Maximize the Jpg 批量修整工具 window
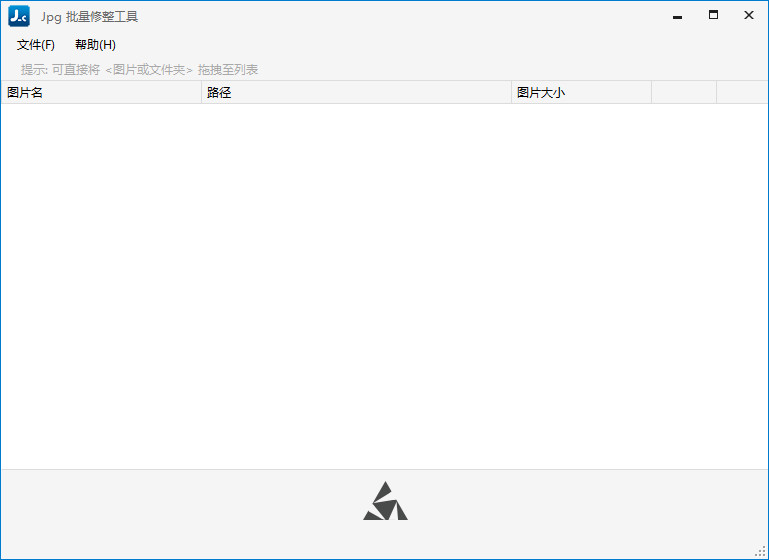The height and width of the screenshot is (560, 769). click(x=713, y=15)
